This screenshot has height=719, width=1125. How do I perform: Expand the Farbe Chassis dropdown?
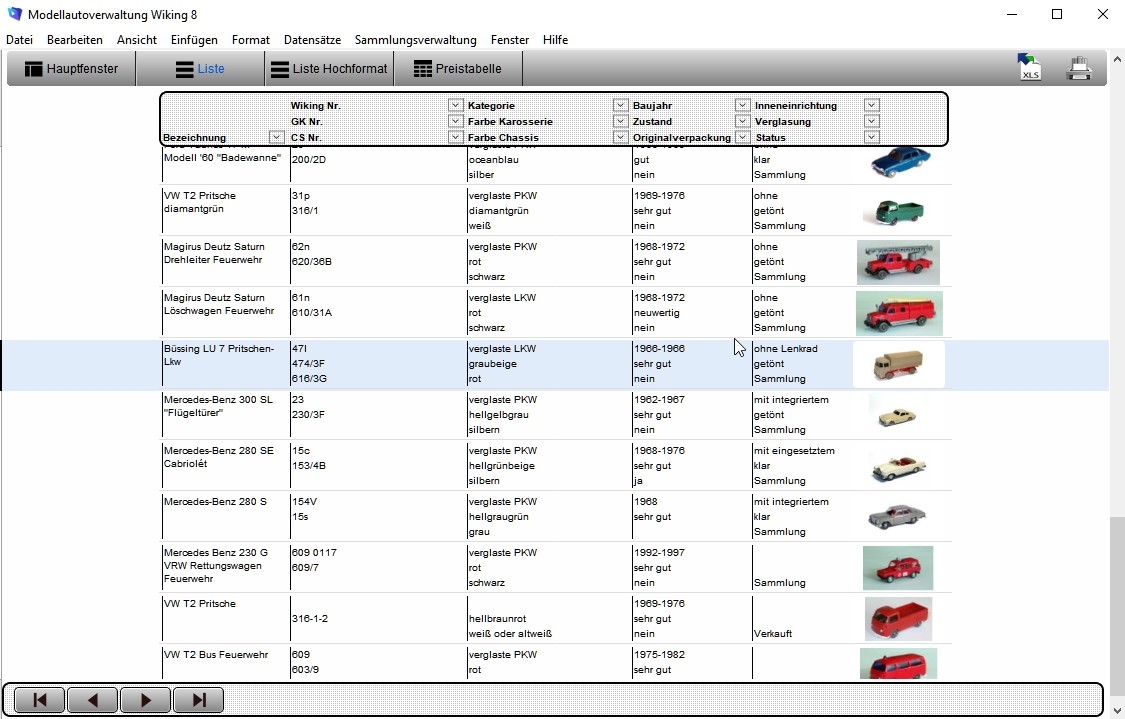(620, 137)
